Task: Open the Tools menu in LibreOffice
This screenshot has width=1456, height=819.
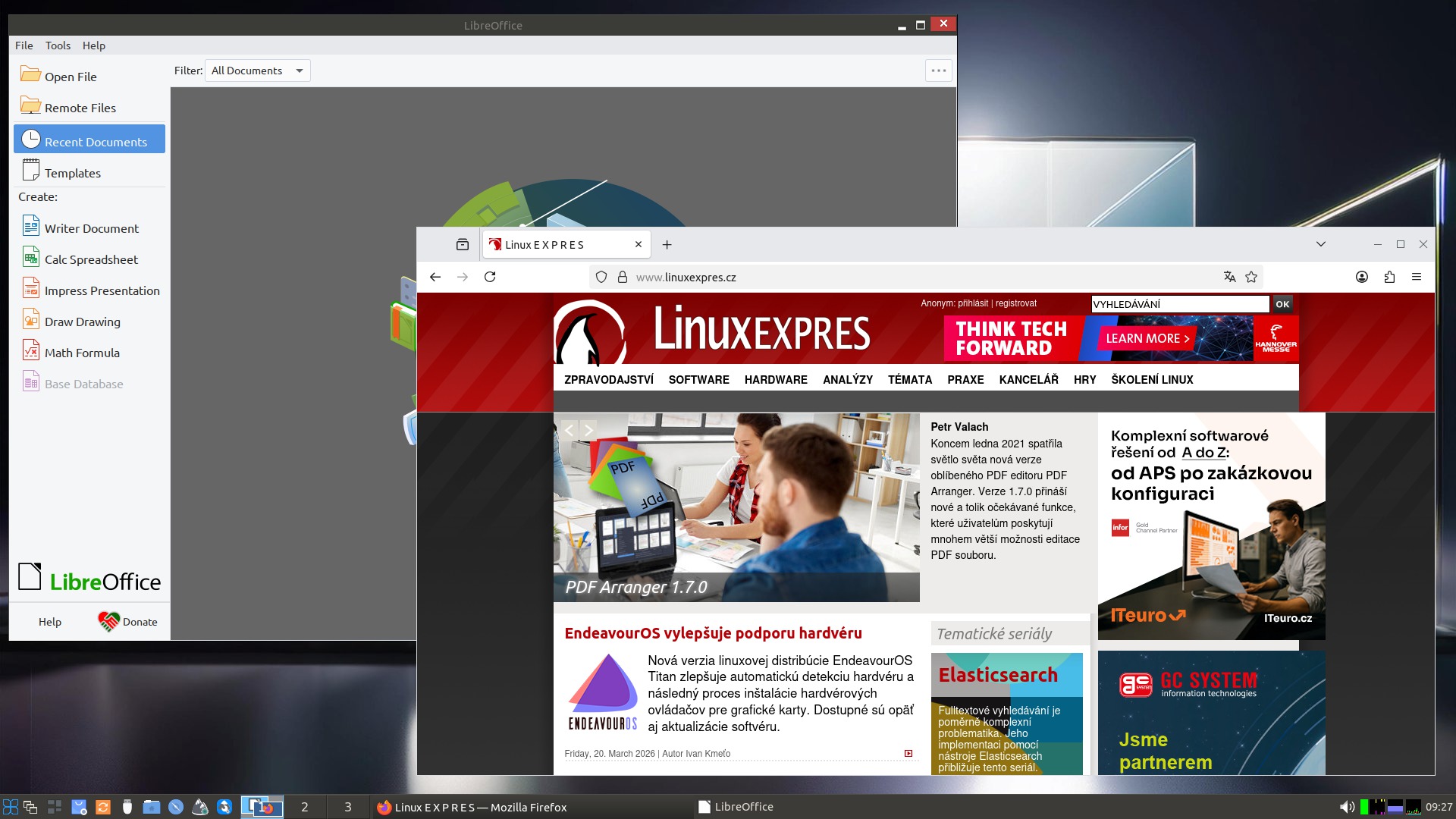Action: point(58,45)
